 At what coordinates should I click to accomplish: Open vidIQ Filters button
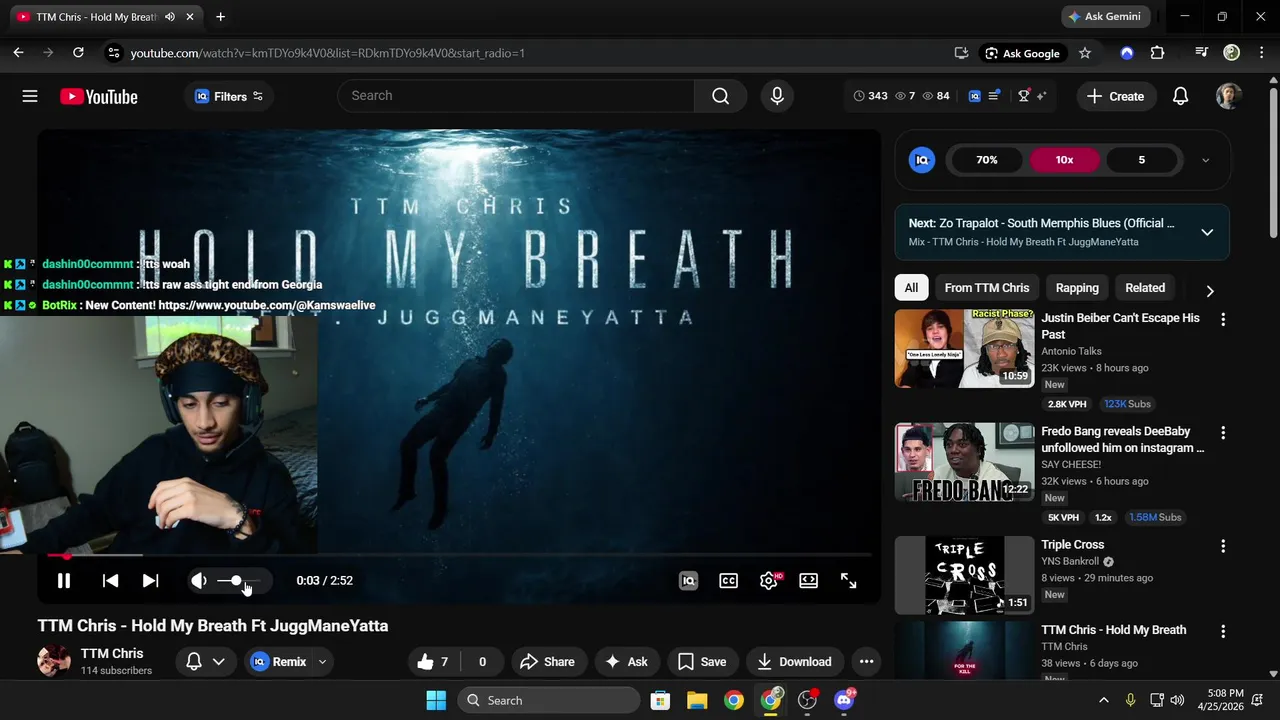pos(229,96)
